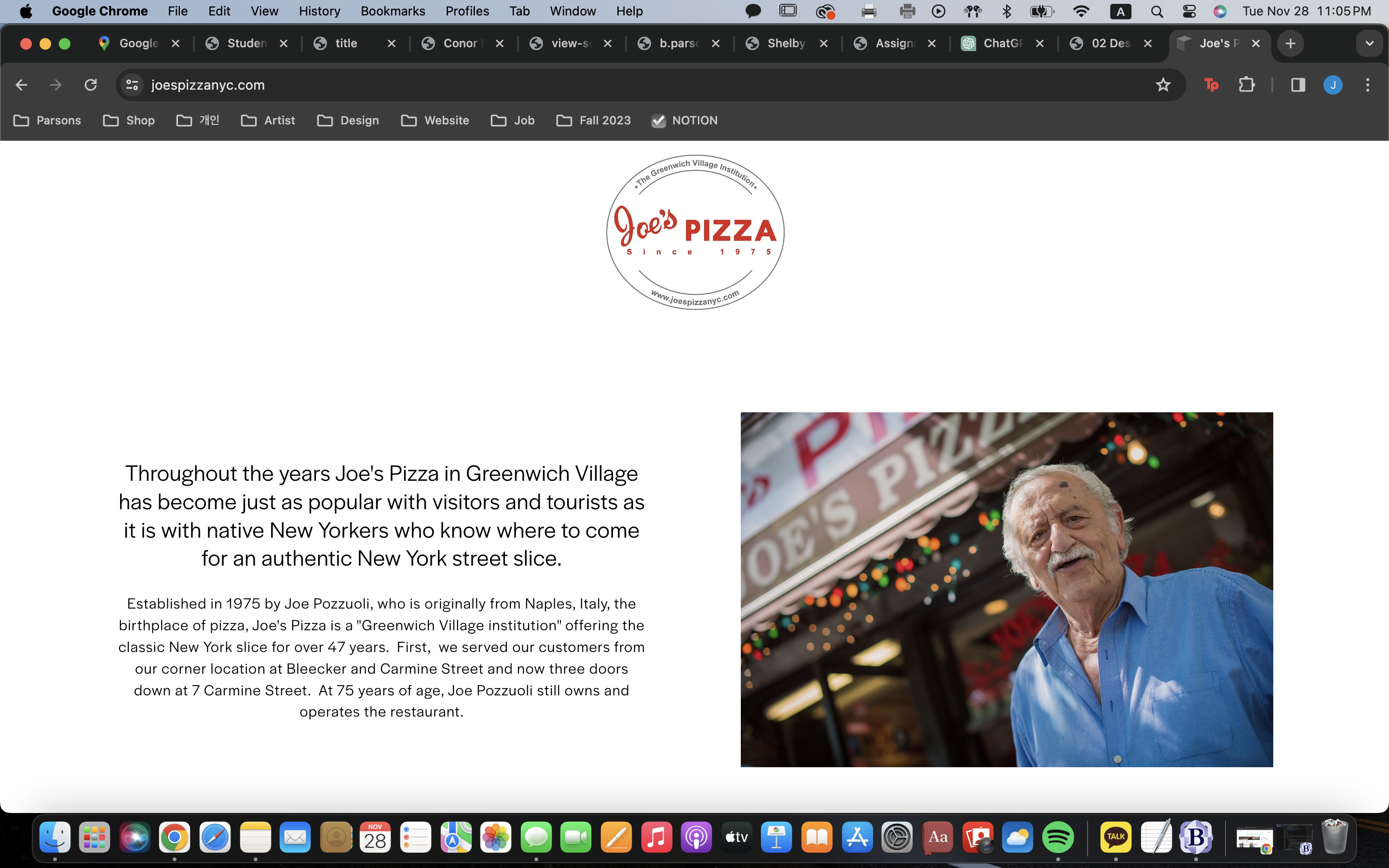The image size is (1389, 868).
Task: Open Calendar showing Nov 28 in Dock
Action: [375, 838]
